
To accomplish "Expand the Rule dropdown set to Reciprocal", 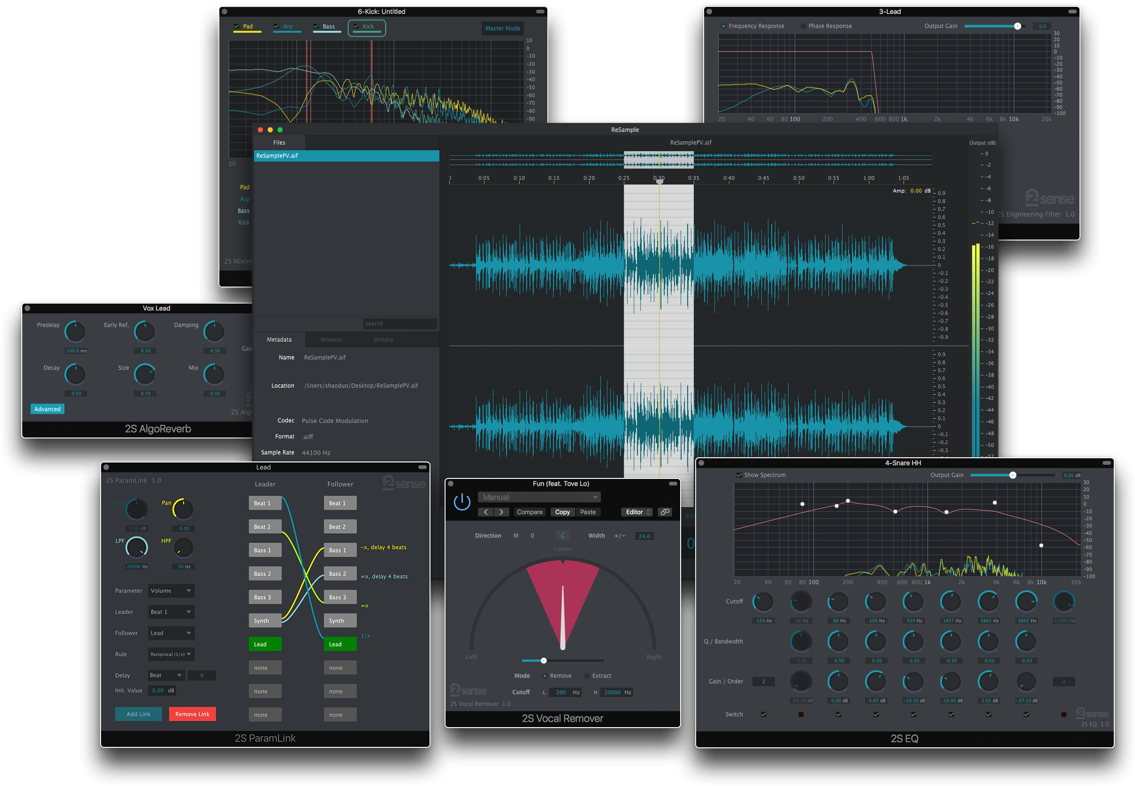I will pyautogui.click(x=171, y=654).
